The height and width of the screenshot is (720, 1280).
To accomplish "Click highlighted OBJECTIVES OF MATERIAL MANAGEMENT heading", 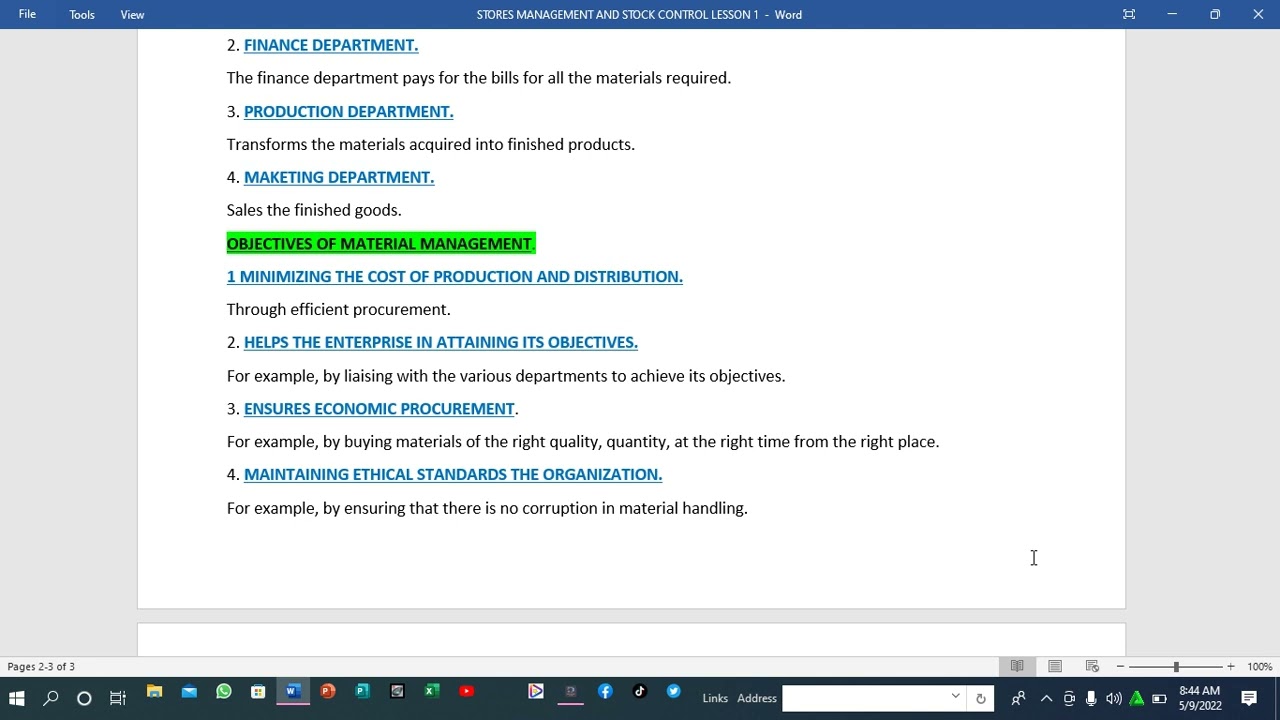I will coord(381,243).
